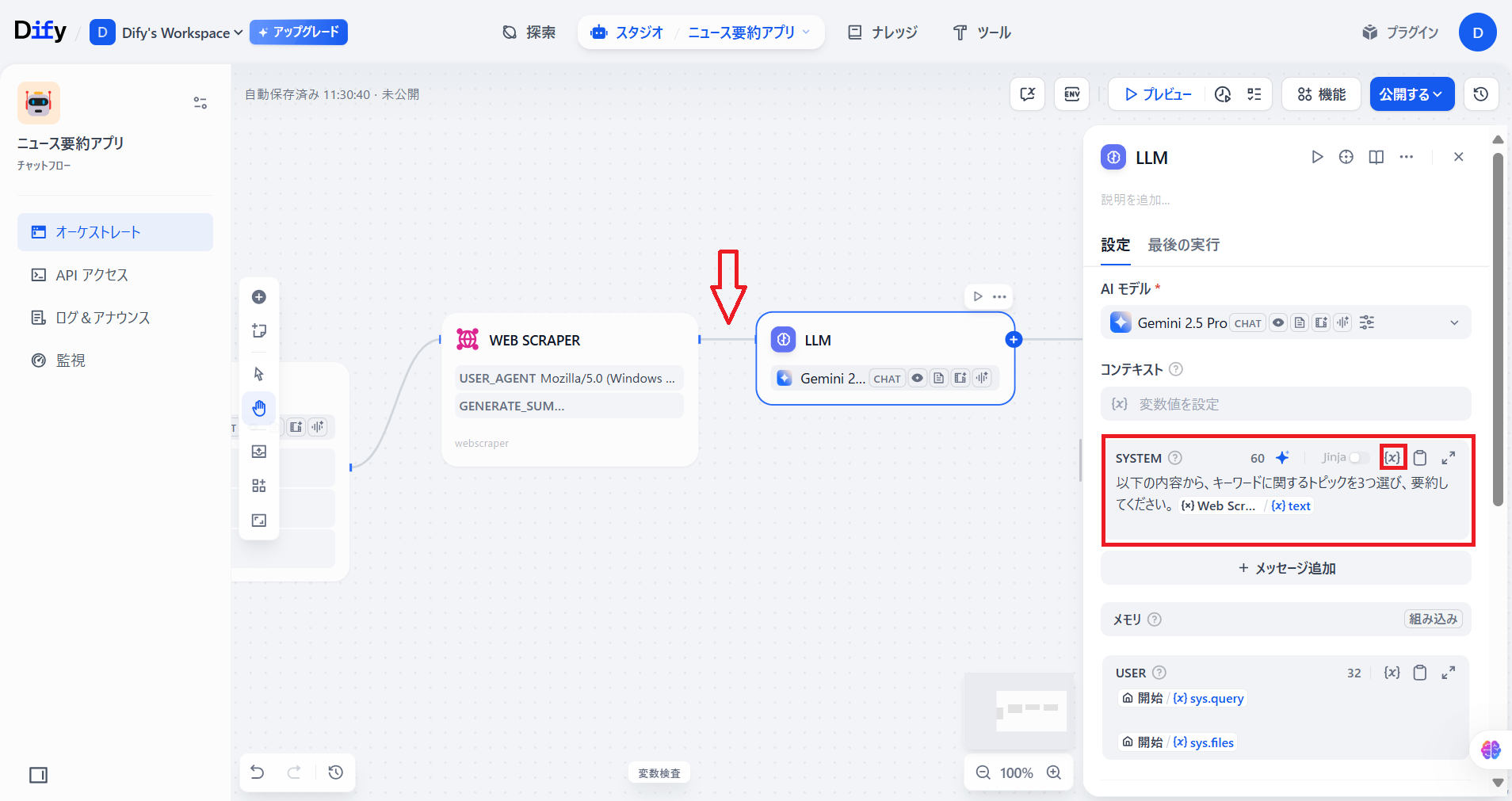Select the pointer mode tool

[x=259, y=374]
